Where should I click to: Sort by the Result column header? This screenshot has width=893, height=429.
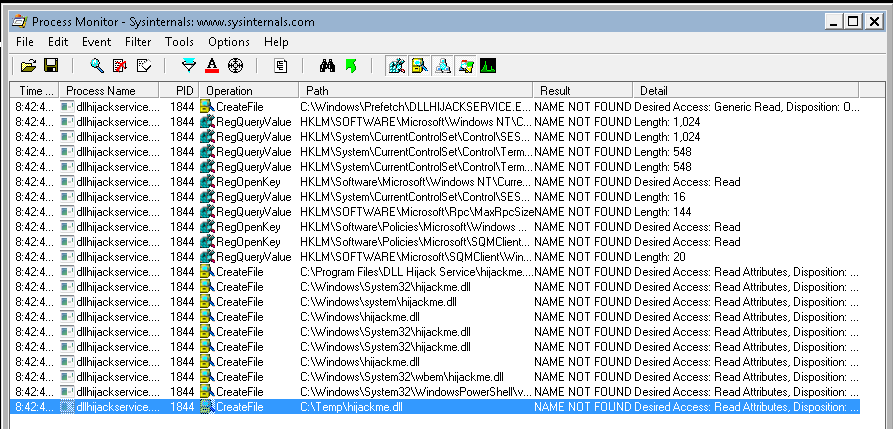pos(582,91)
